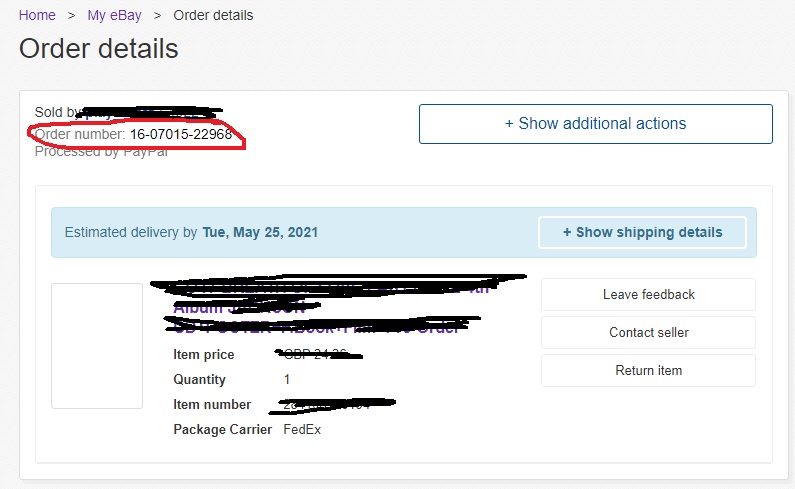This screenshot has height=489, width=795.
Task: Click the FedEx package carrier text
Action: coord(302,429)
